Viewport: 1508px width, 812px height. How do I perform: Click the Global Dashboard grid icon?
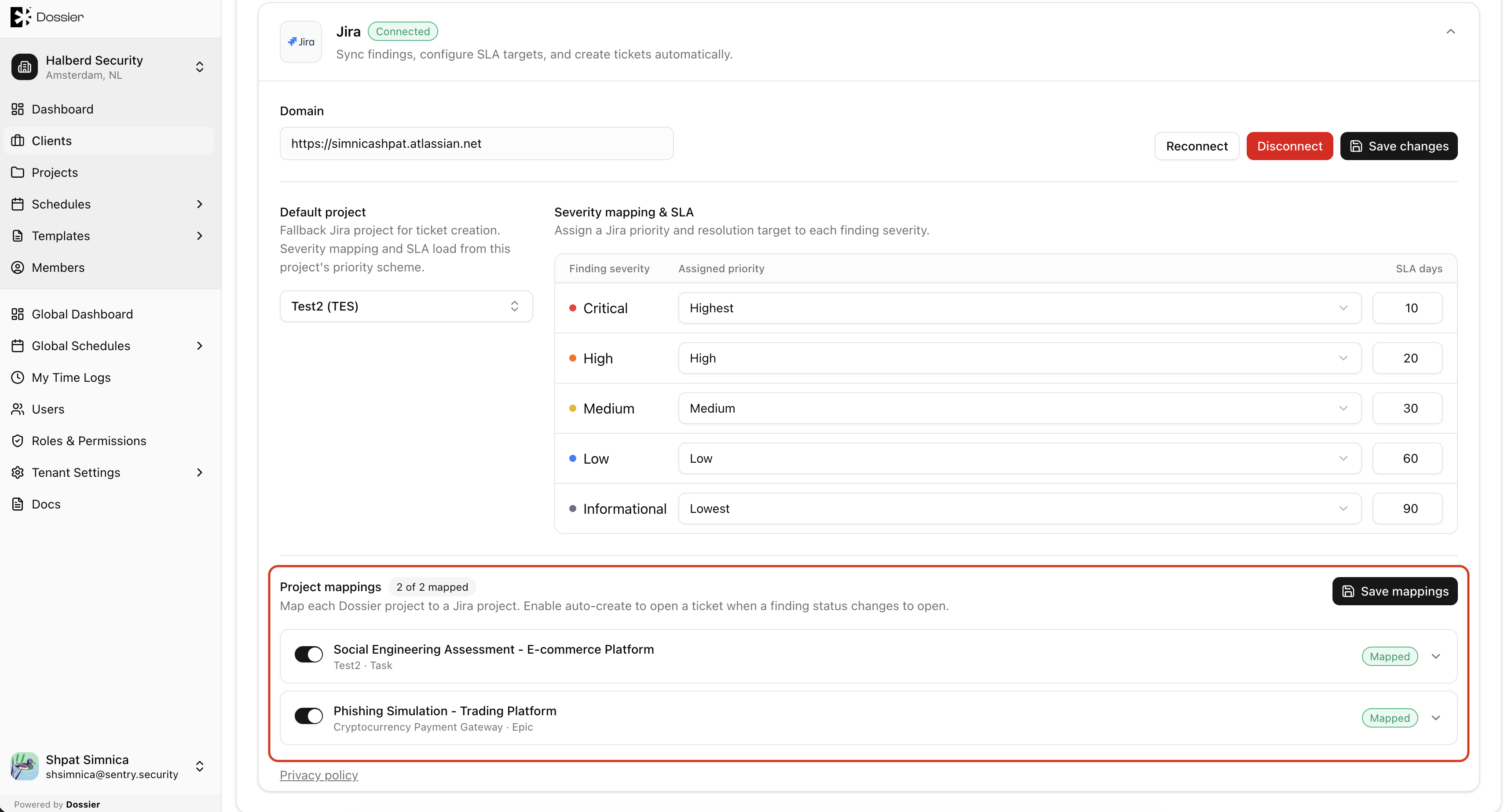coord(18,314)
